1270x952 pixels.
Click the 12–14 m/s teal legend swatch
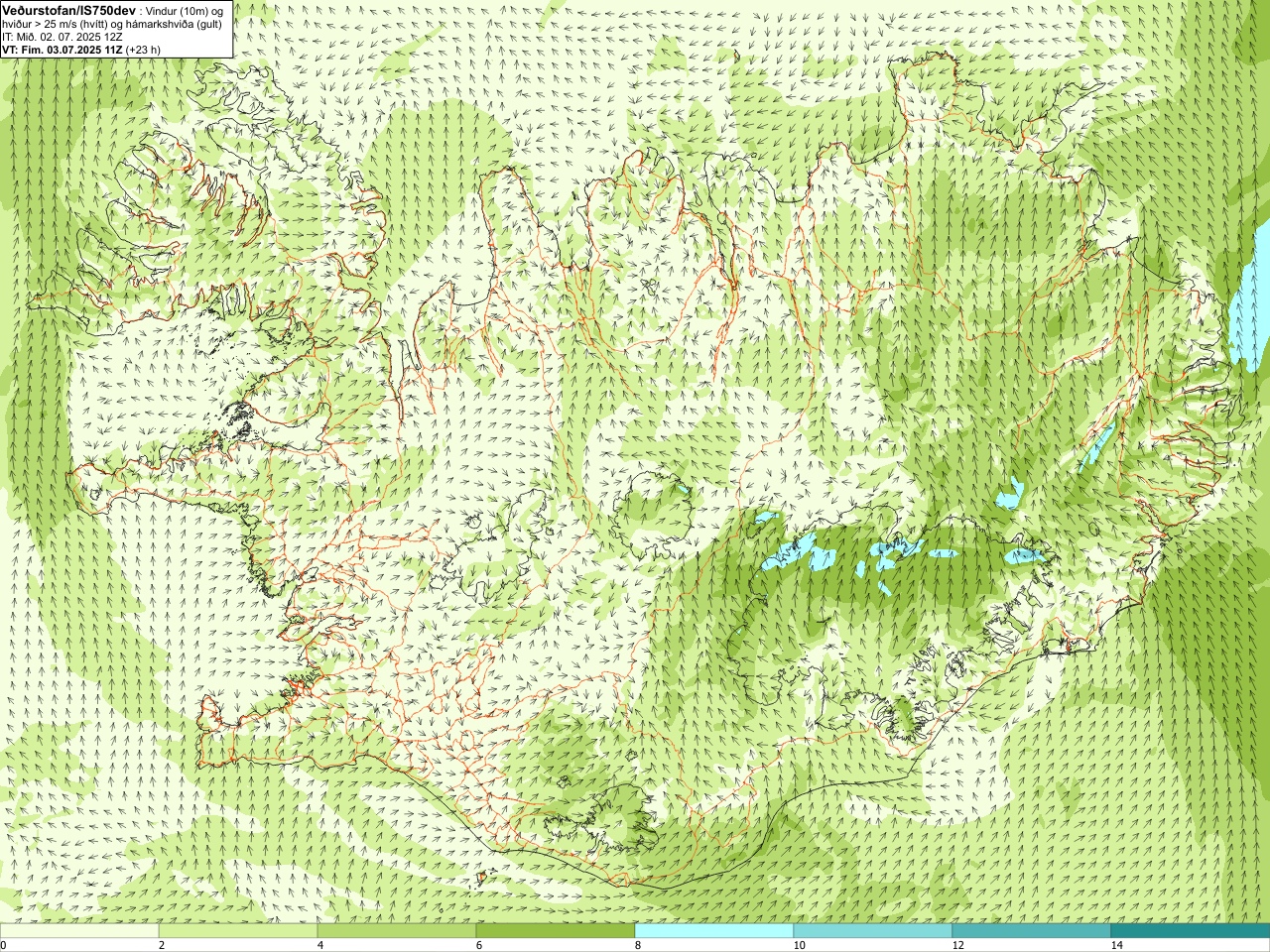click(x=1032, y=931)
